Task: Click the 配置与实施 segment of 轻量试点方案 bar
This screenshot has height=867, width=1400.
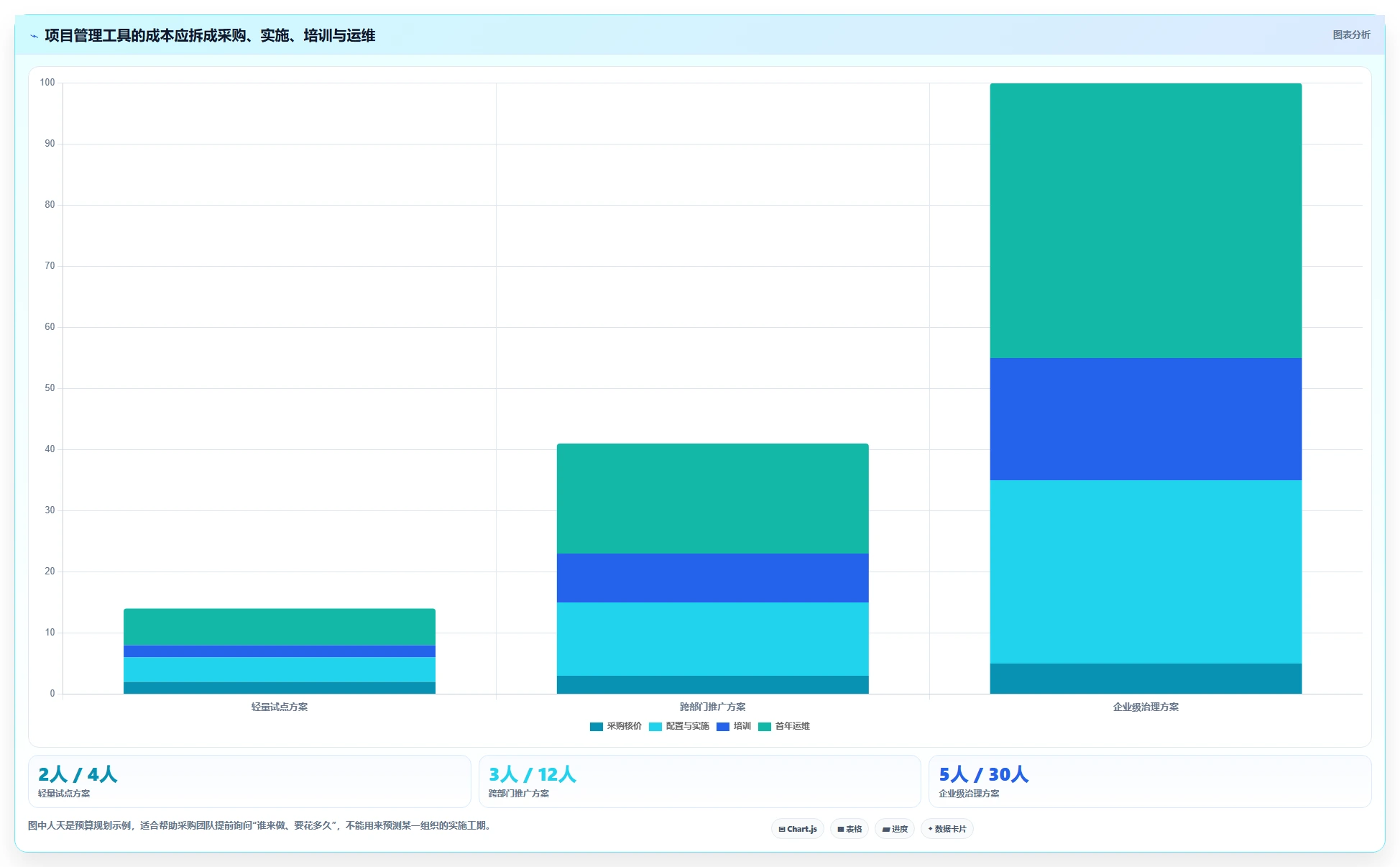Action: [x=280, y=669]
